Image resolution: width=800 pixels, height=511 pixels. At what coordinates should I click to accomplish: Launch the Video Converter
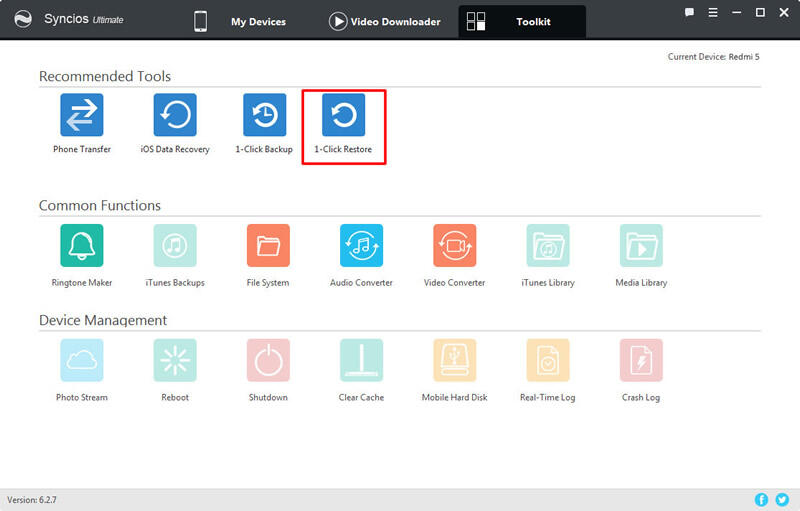pyautogui.click(x=454, y=245)
